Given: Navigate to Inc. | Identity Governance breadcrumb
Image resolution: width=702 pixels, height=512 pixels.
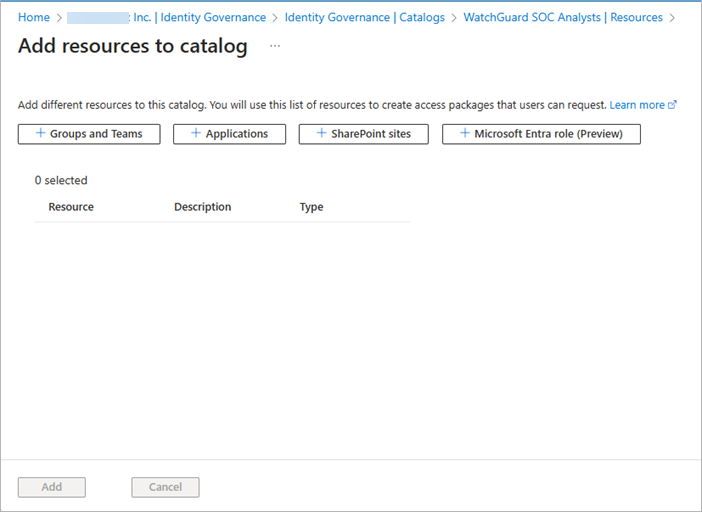Looking at the screenshot, I should coord(199,18).
